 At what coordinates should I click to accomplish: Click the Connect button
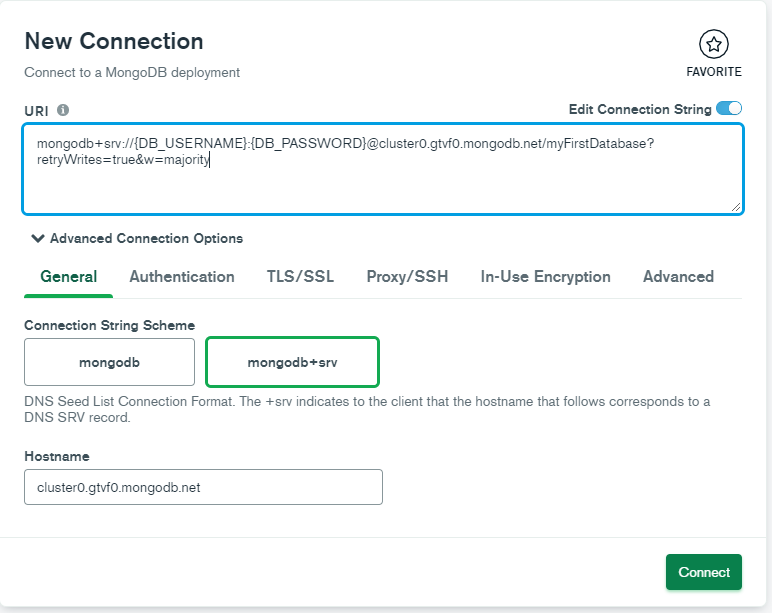pos(704,572)
